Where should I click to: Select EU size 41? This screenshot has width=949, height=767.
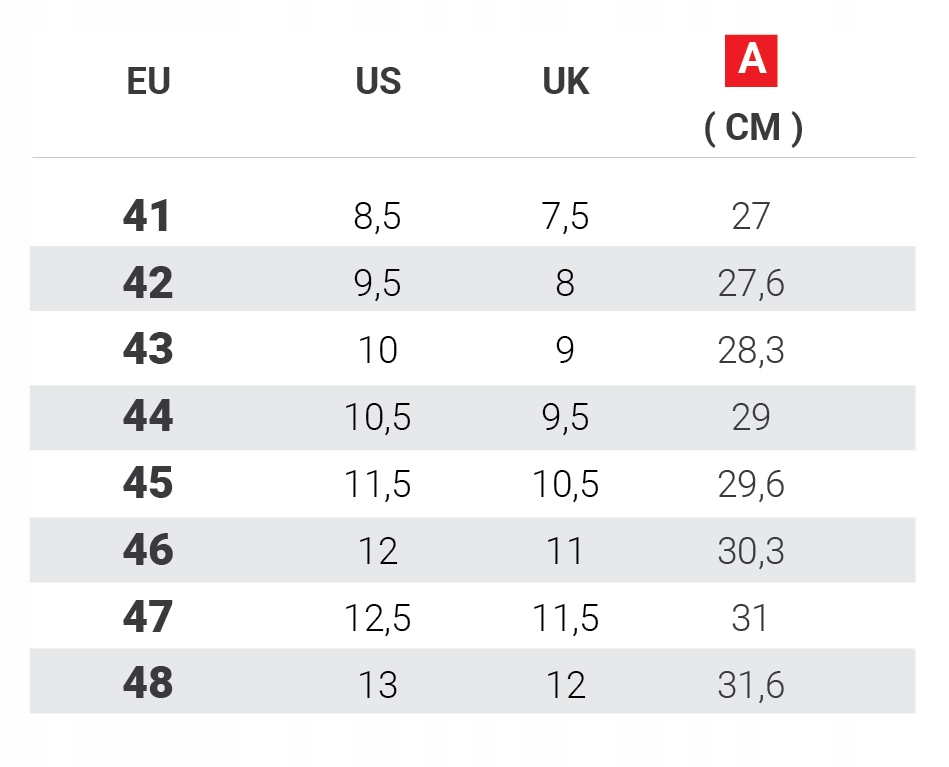click(148, 217)
